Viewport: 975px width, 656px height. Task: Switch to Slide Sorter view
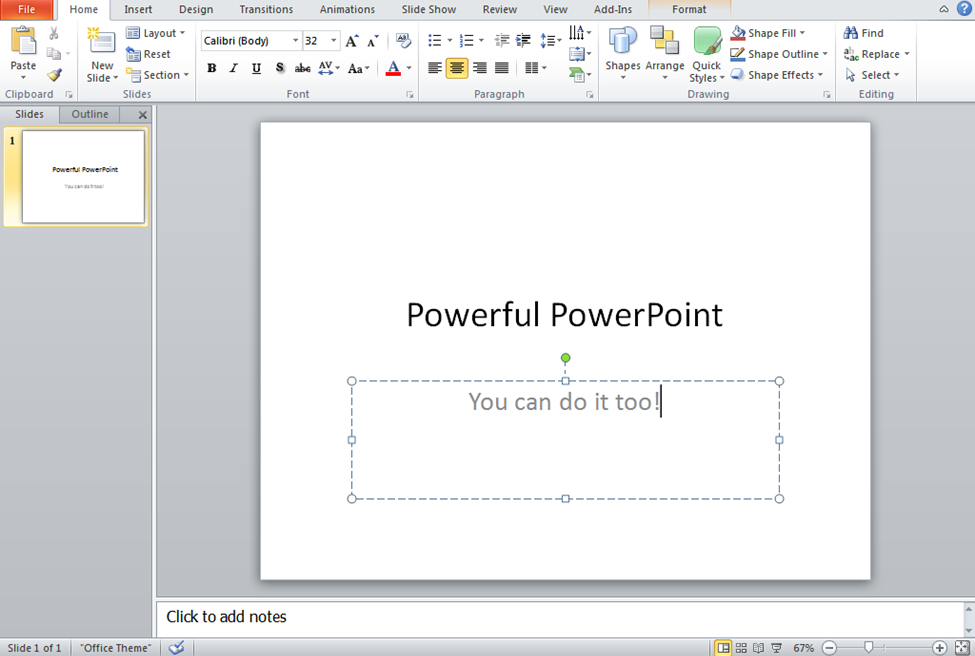(741, 647)
